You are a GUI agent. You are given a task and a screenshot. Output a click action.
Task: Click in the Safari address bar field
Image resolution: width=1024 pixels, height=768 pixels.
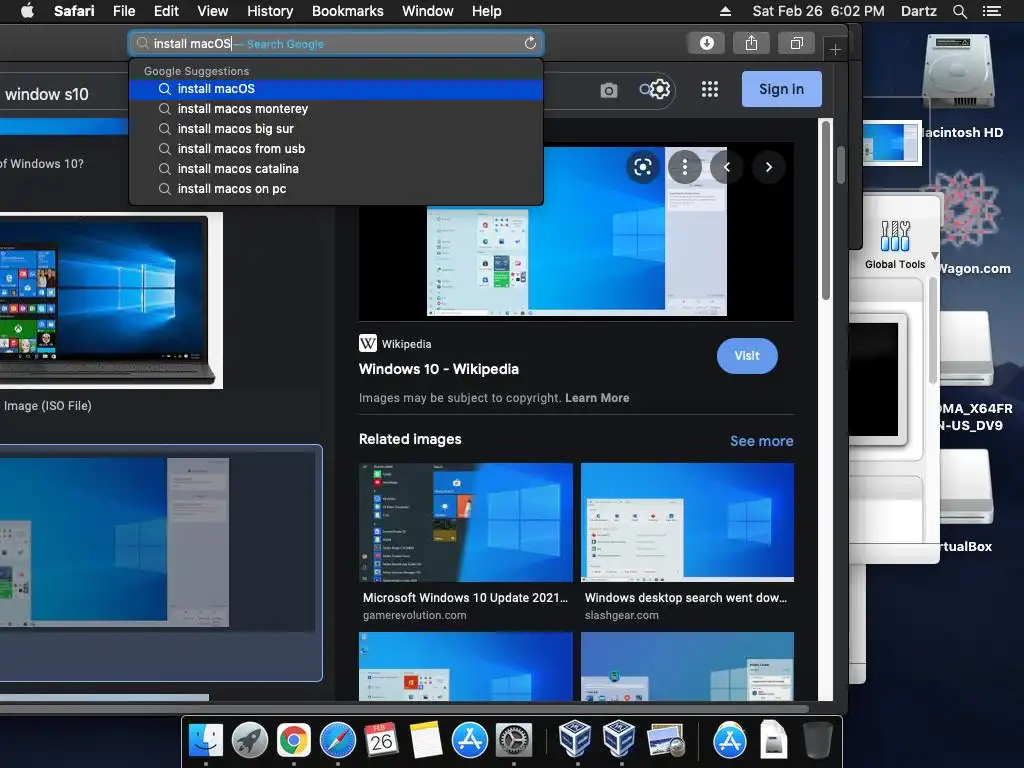[336, 43]
